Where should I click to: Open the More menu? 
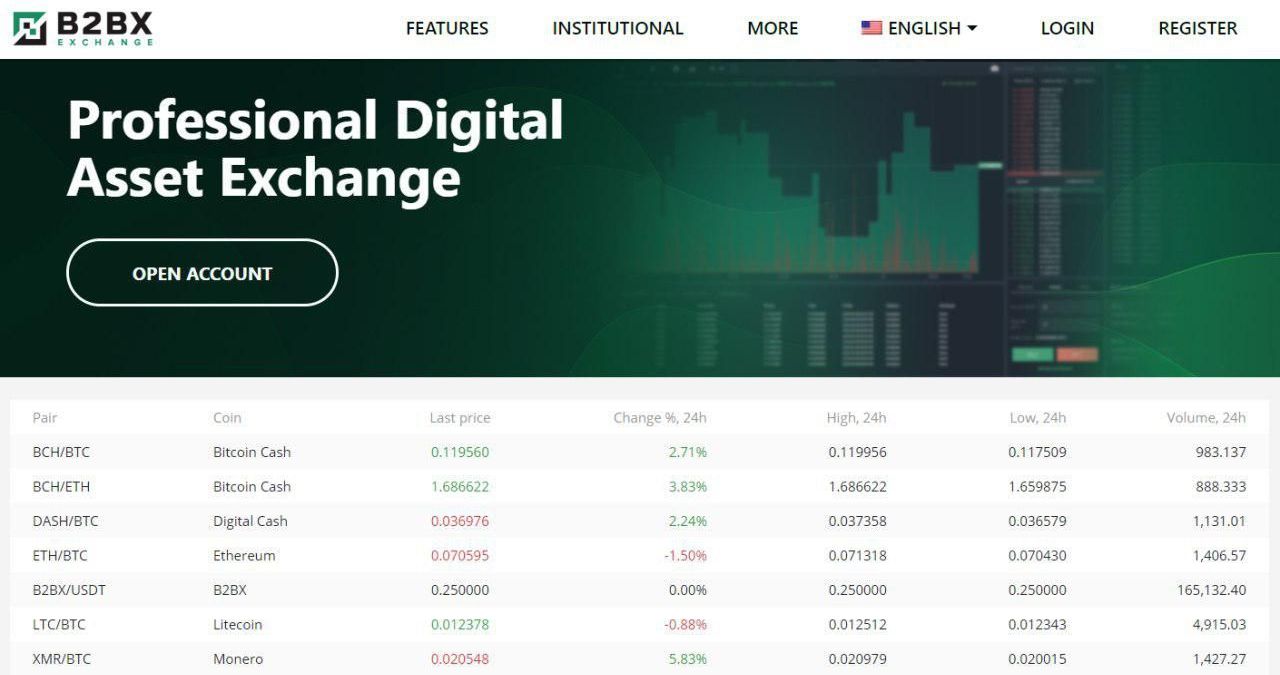pos(773,28)
